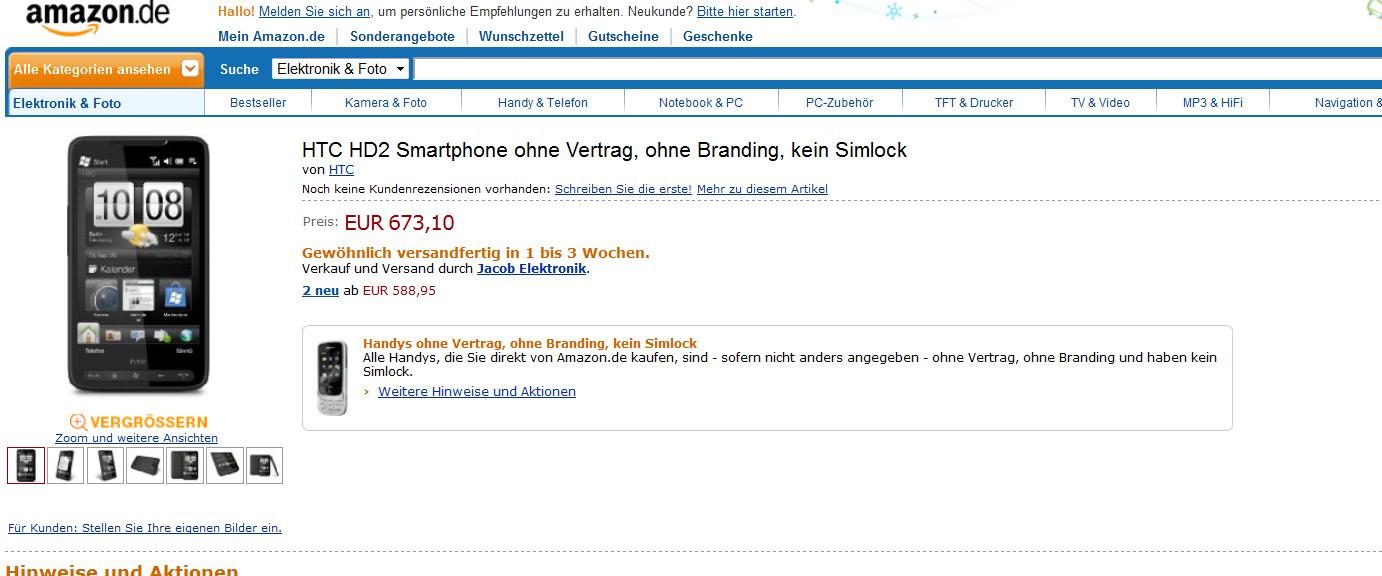Select the first HTC HD2 thumbnail

click(26, 465)
